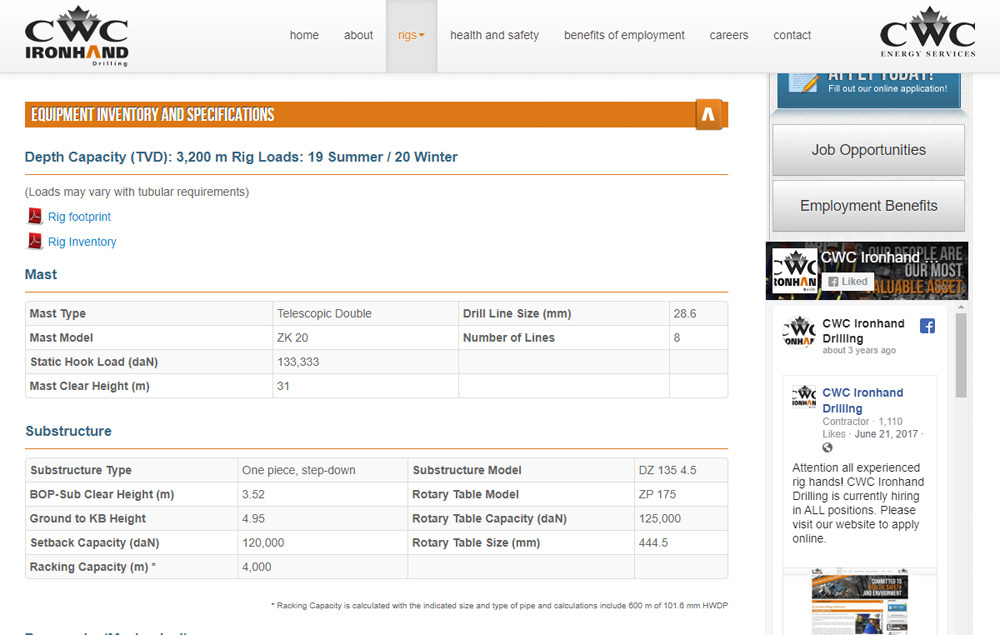Click the '133,333' static hook load value
The height and width of the screenshot is (635, 1000).
pyautogui.click(x=298, y=362)
